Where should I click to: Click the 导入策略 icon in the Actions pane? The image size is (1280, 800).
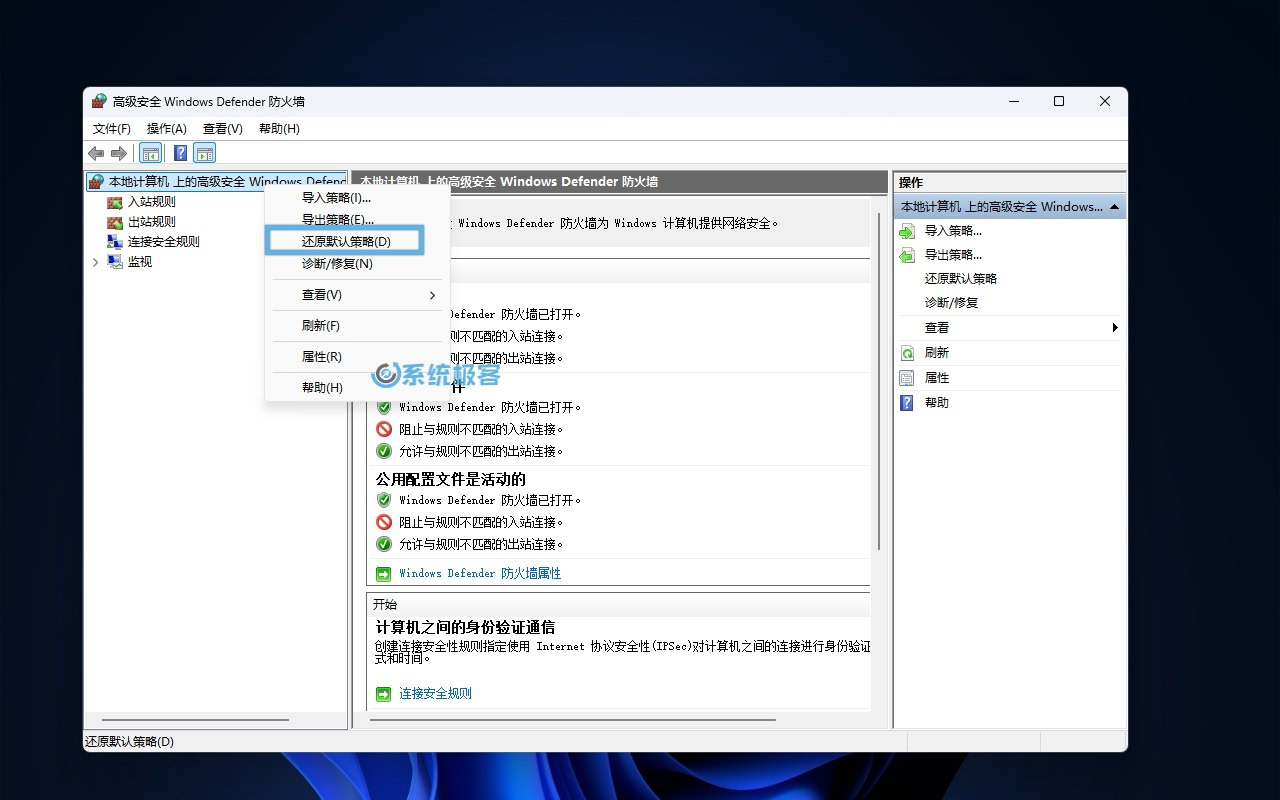(906, 230)
